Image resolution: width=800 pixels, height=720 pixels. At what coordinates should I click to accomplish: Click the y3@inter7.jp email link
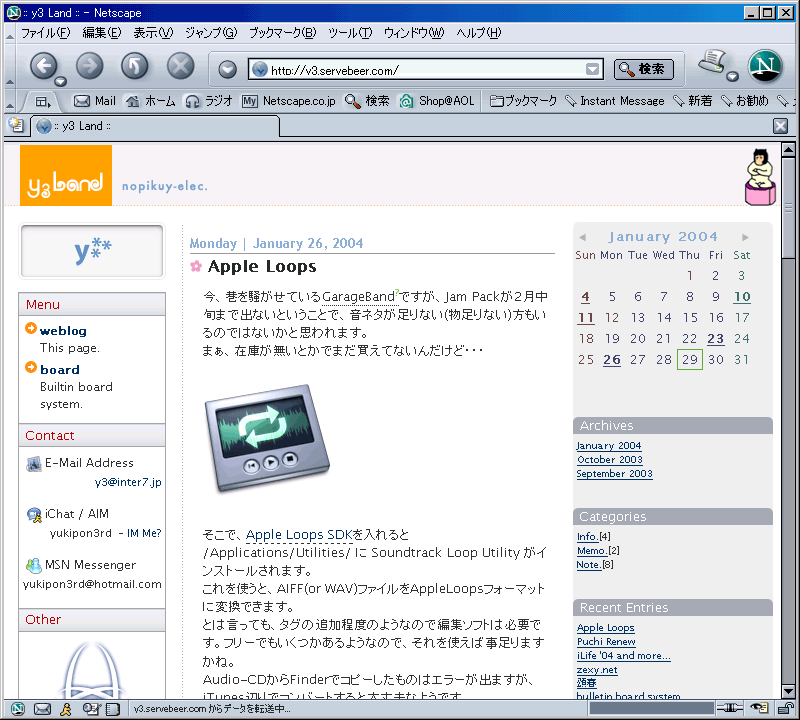(128, 482)
